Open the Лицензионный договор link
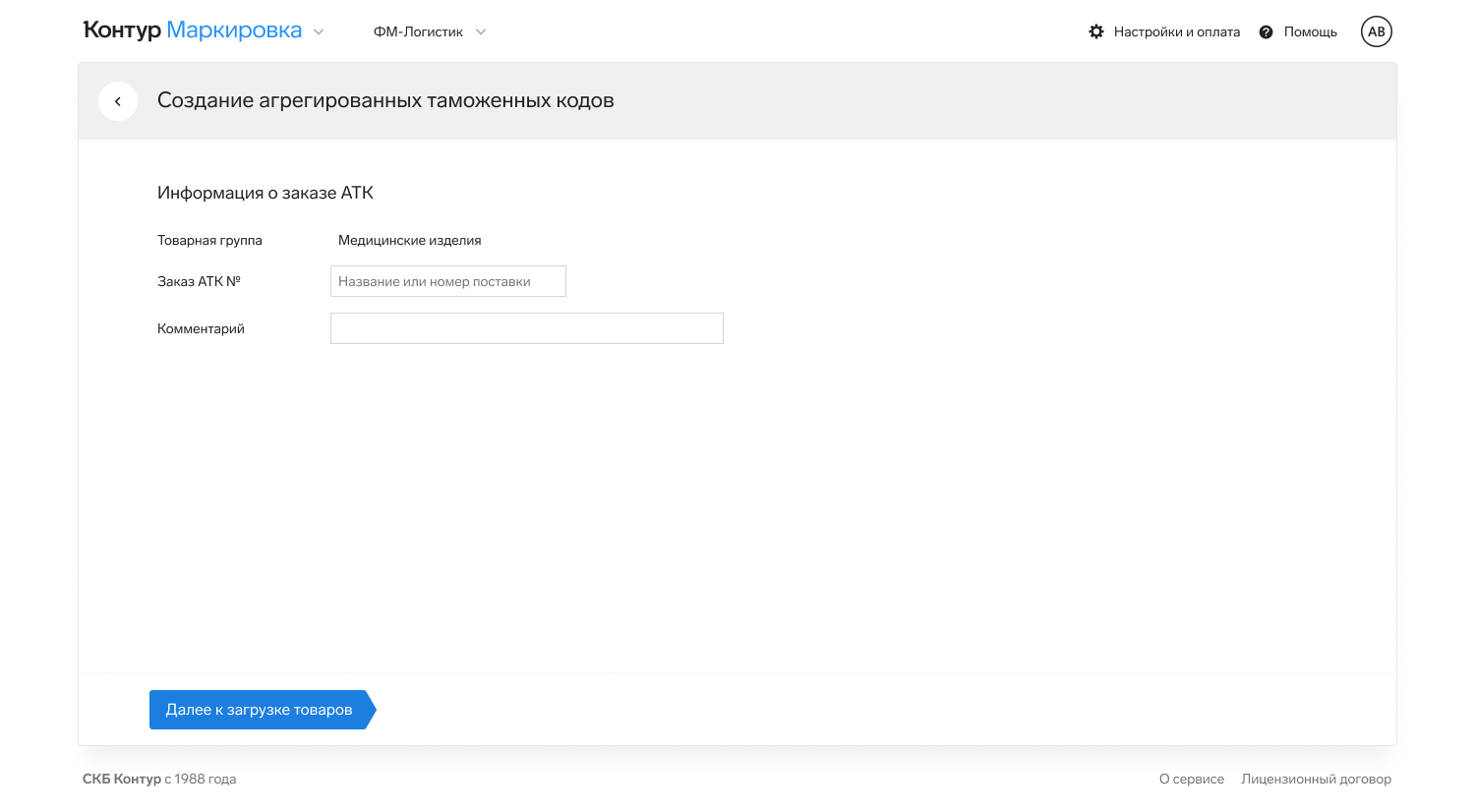 (x=1316, y=779)
